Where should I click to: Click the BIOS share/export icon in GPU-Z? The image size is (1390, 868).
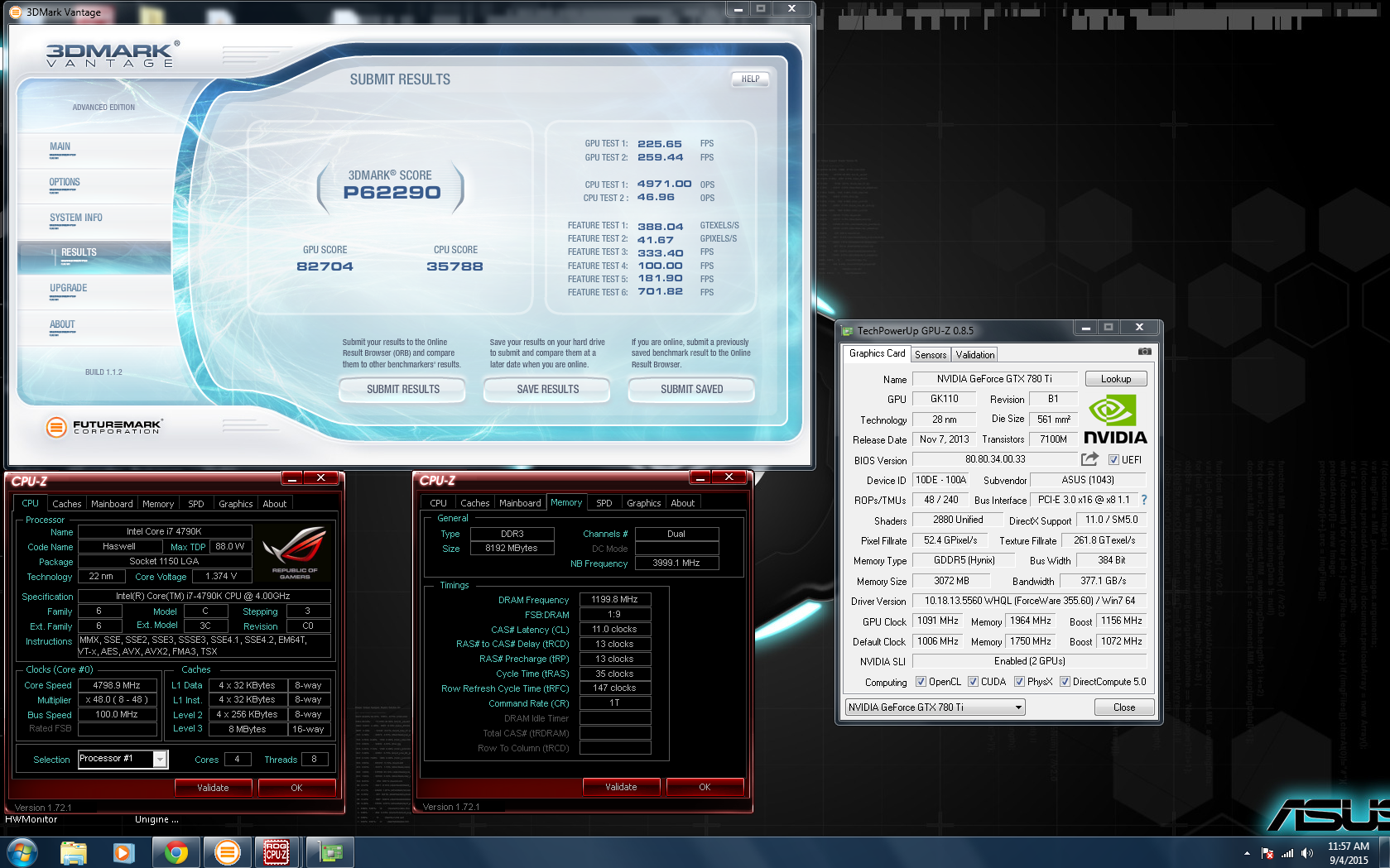[x=1089, y=459]
